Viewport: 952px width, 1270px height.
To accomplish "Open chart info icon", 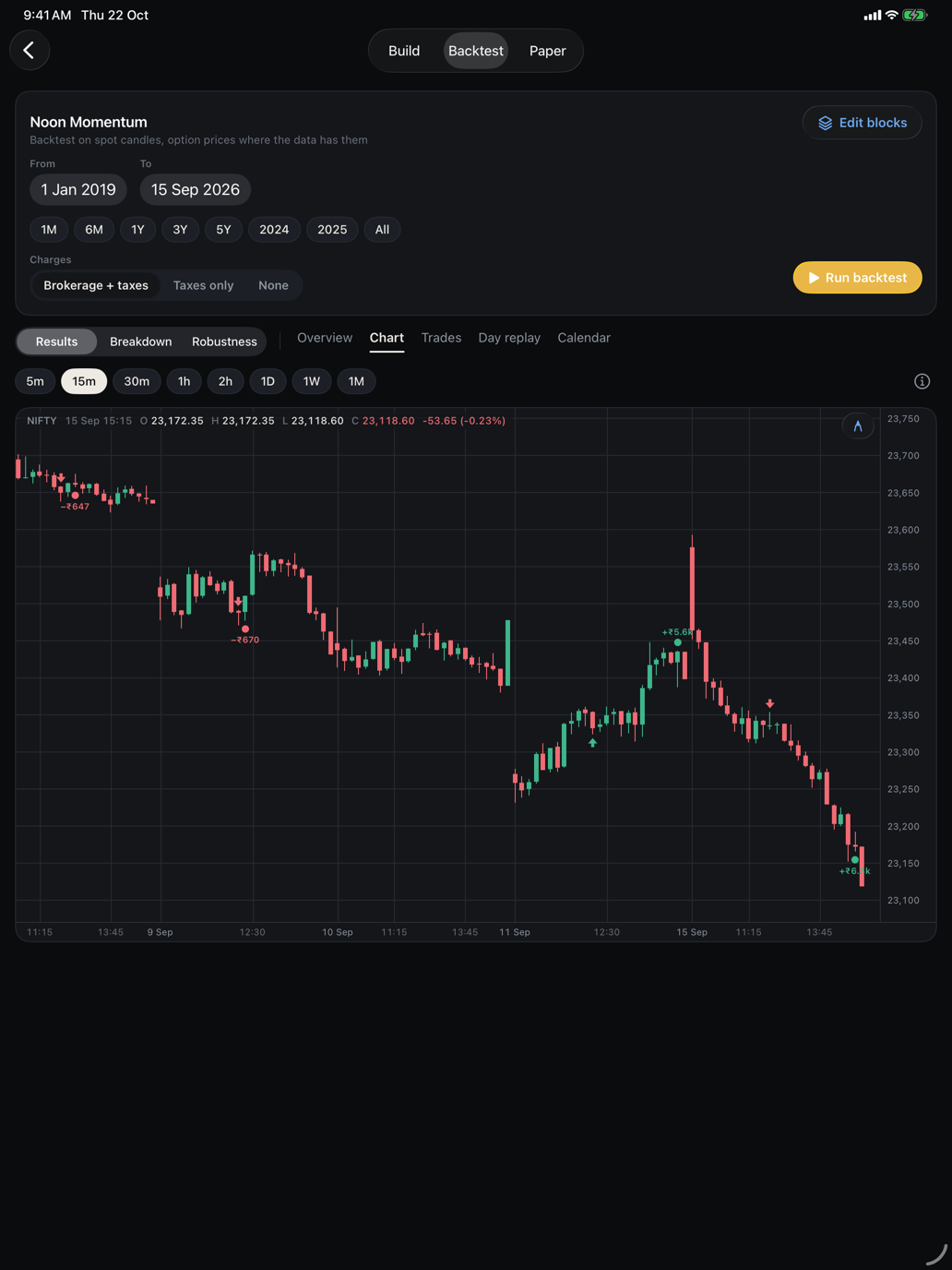I will click(922, 381).
